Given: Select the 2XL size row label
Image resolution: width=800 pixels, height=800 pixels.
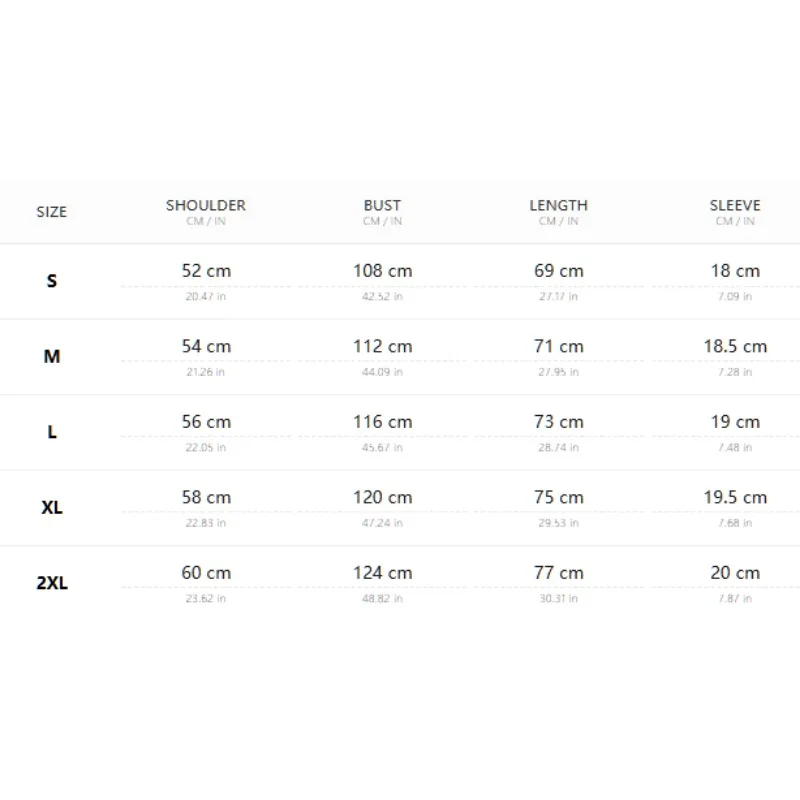Looking at the screenshot, I should (52, 583).
